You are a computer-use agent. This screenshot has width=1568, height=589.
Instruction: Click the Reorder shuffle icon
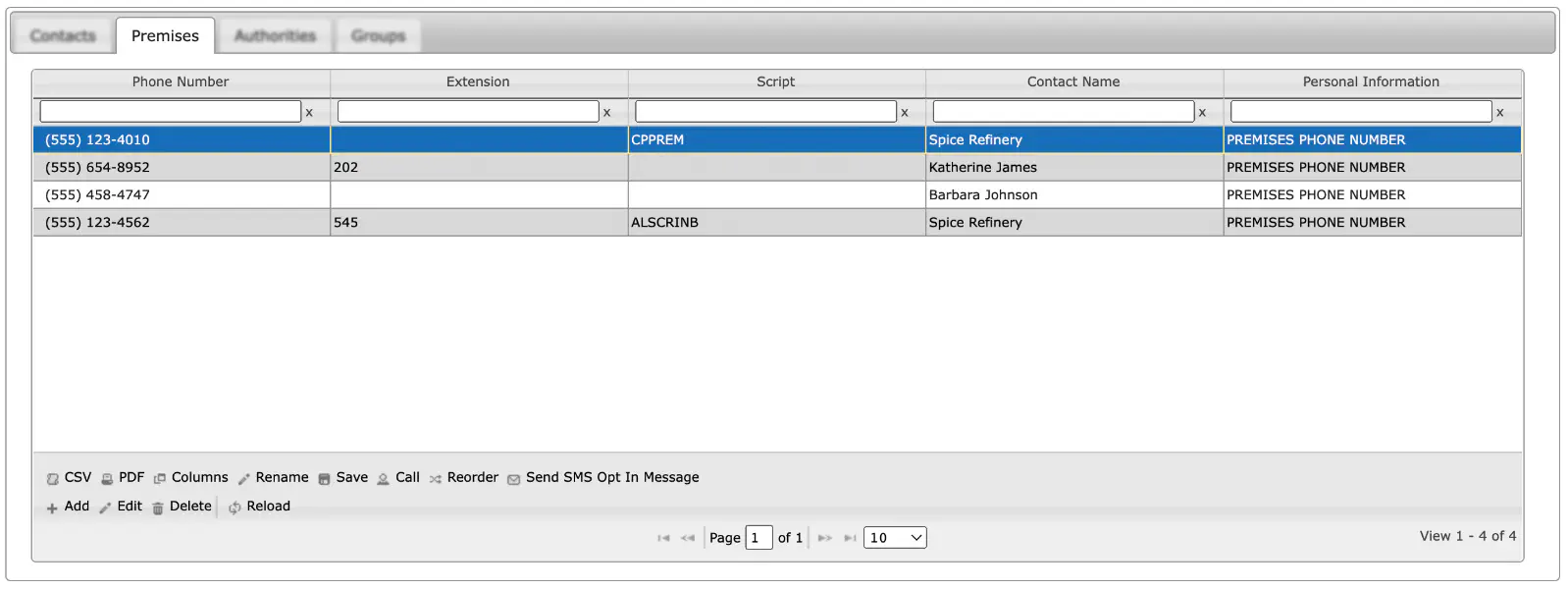[x=436, y=479]
